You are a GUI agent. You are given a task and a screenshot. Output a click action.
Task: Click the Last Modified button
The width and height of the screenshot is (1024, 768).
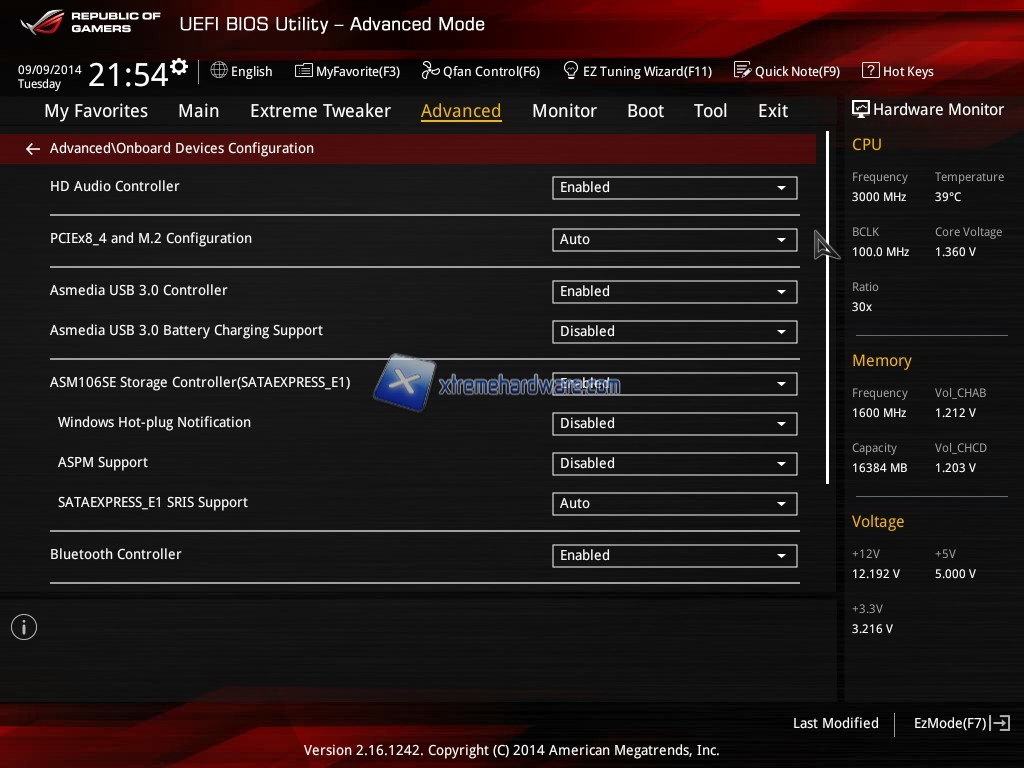(835, 723)
